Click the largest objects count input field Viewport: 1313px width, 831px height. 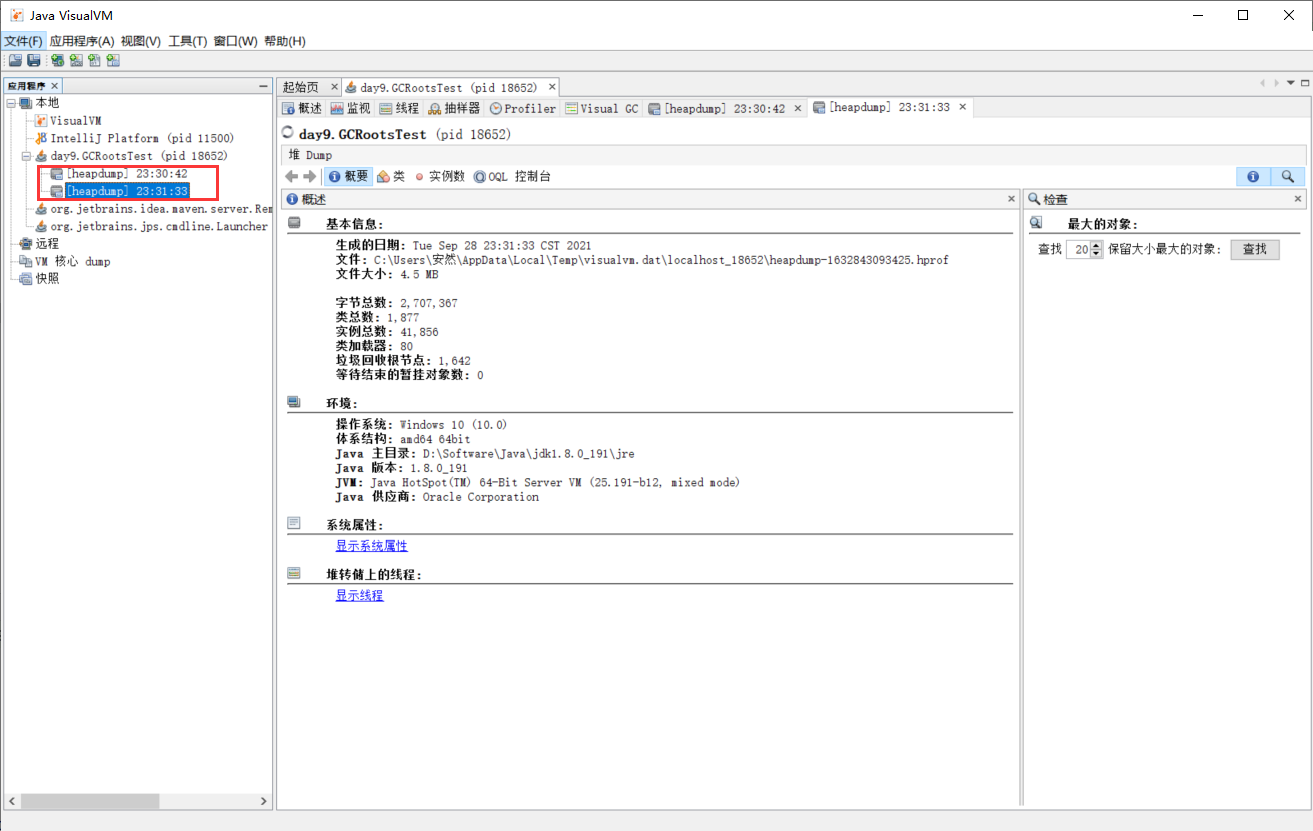click(x=1079, y=249)
